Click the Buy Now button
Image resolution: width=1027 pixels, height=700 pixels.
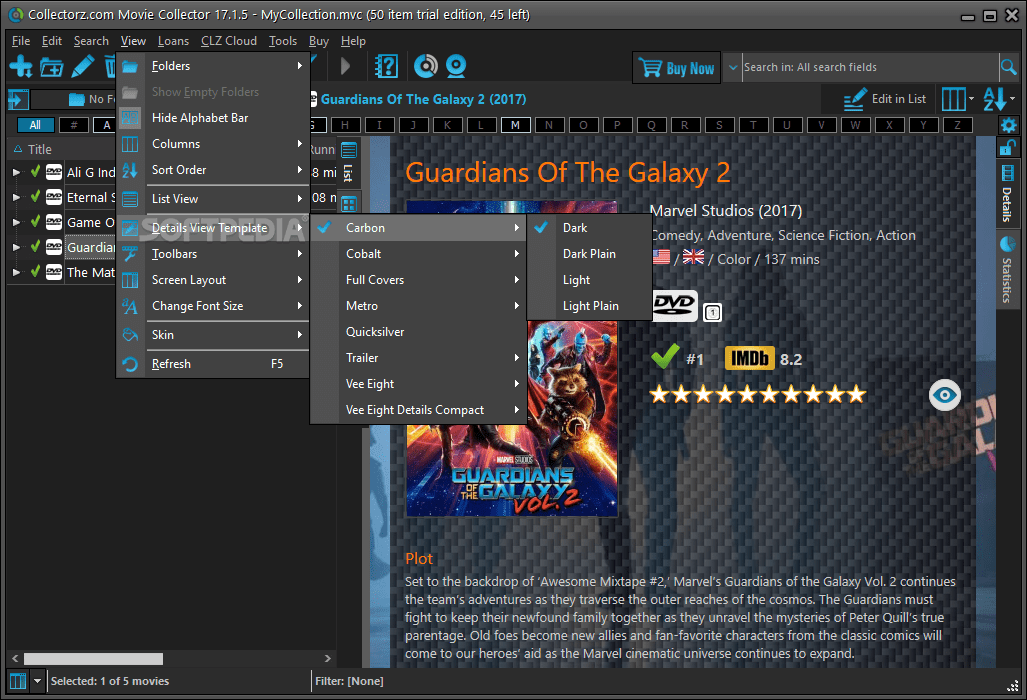click(676, 66)
